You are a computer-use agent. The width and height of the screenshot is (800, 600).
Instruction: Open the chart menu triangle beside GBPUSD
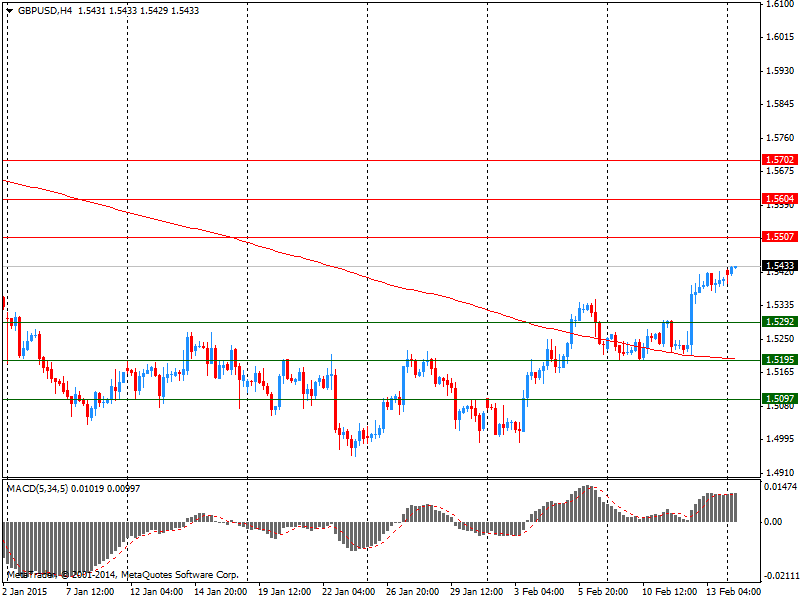10,11
